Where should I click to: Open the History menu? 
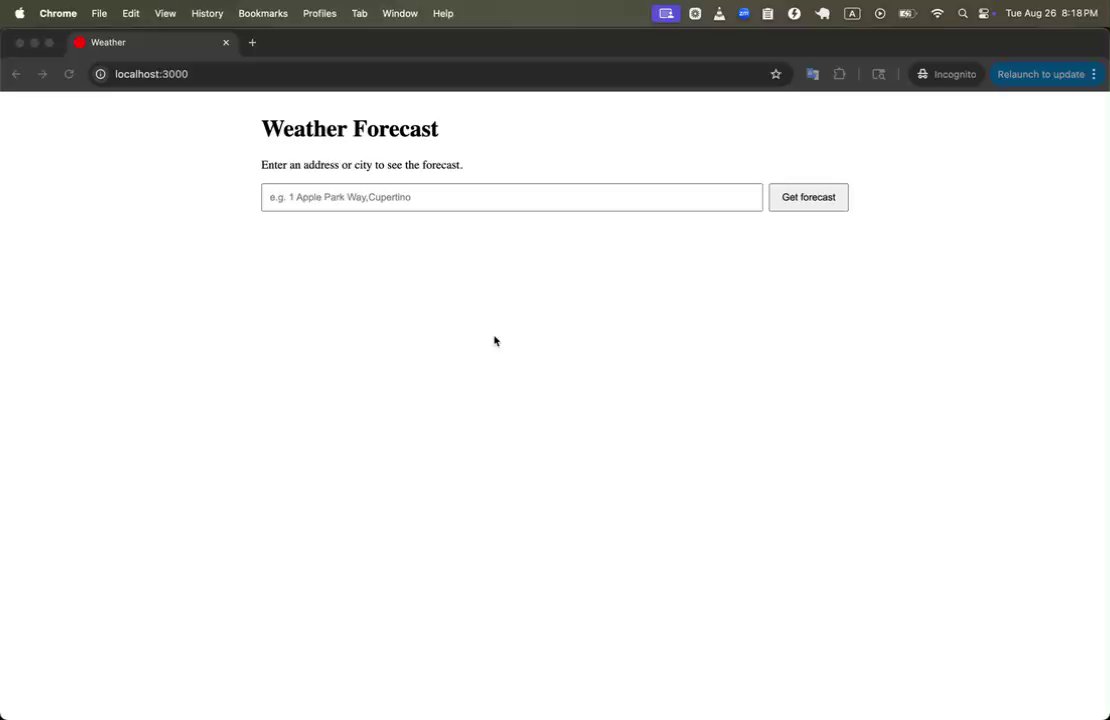coord(207,13)
